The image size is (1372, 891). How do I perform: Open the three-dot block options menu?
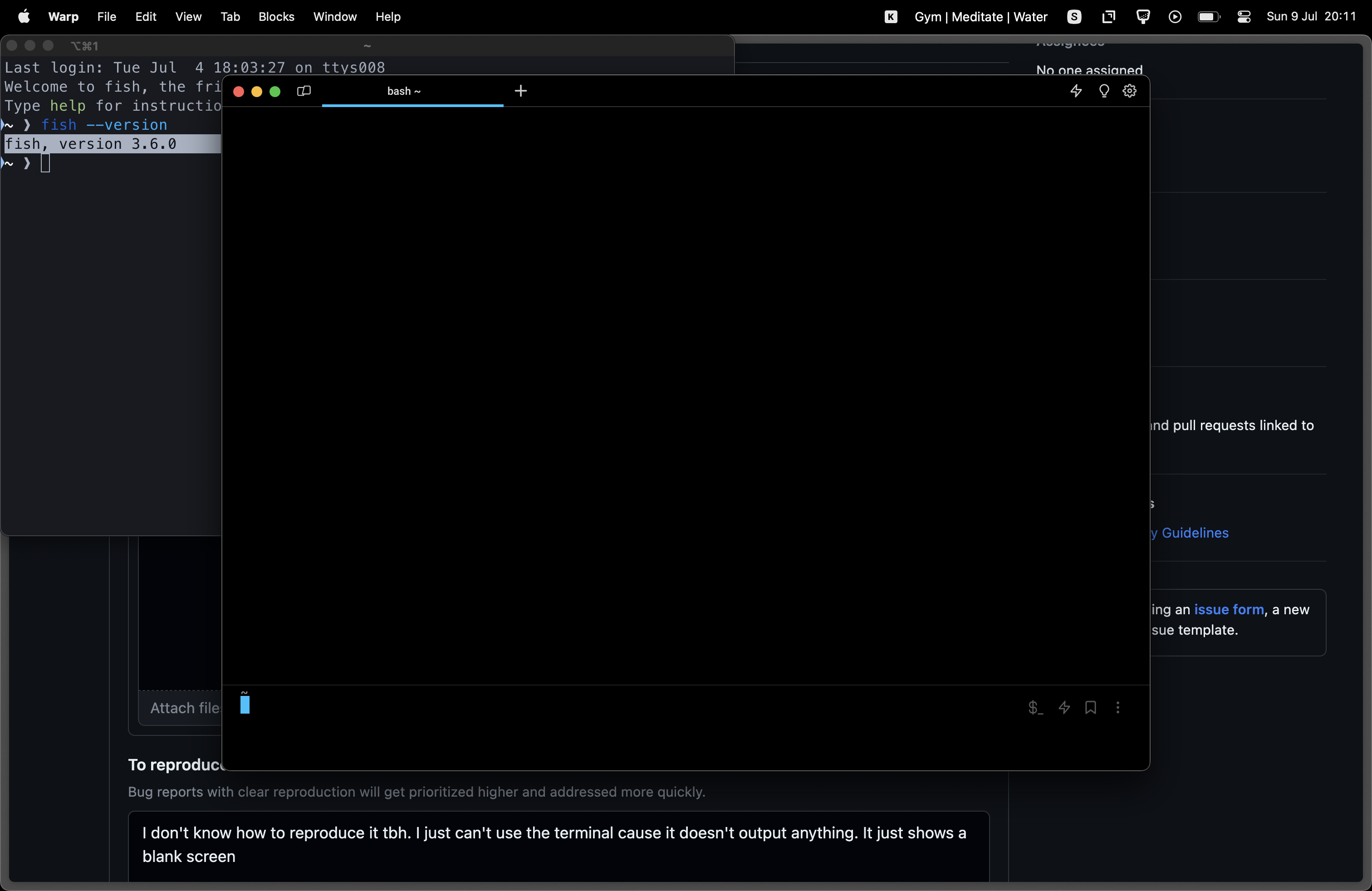(1118, 708)
